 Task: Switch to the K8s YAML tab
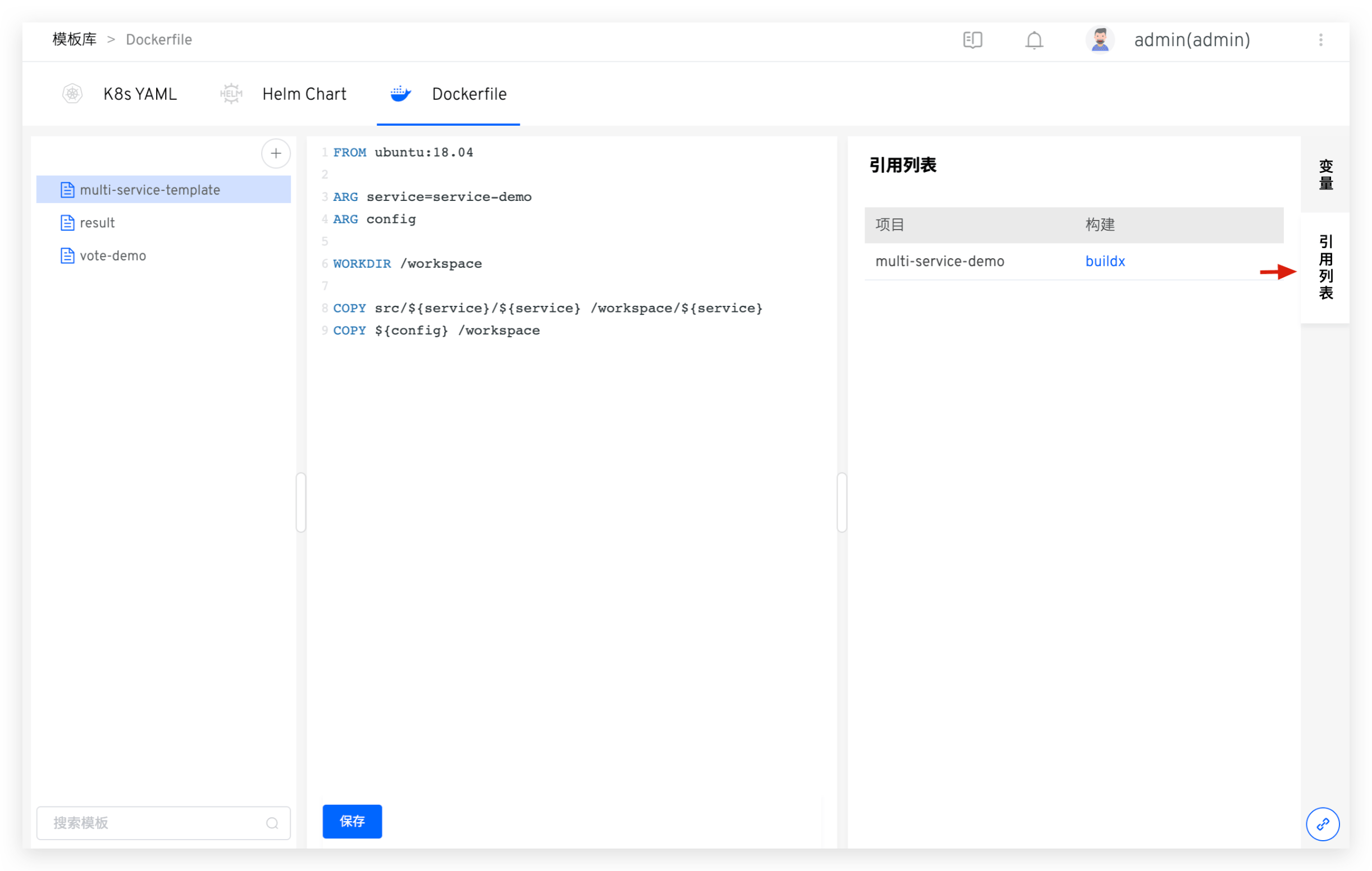(x=140, y=93)
